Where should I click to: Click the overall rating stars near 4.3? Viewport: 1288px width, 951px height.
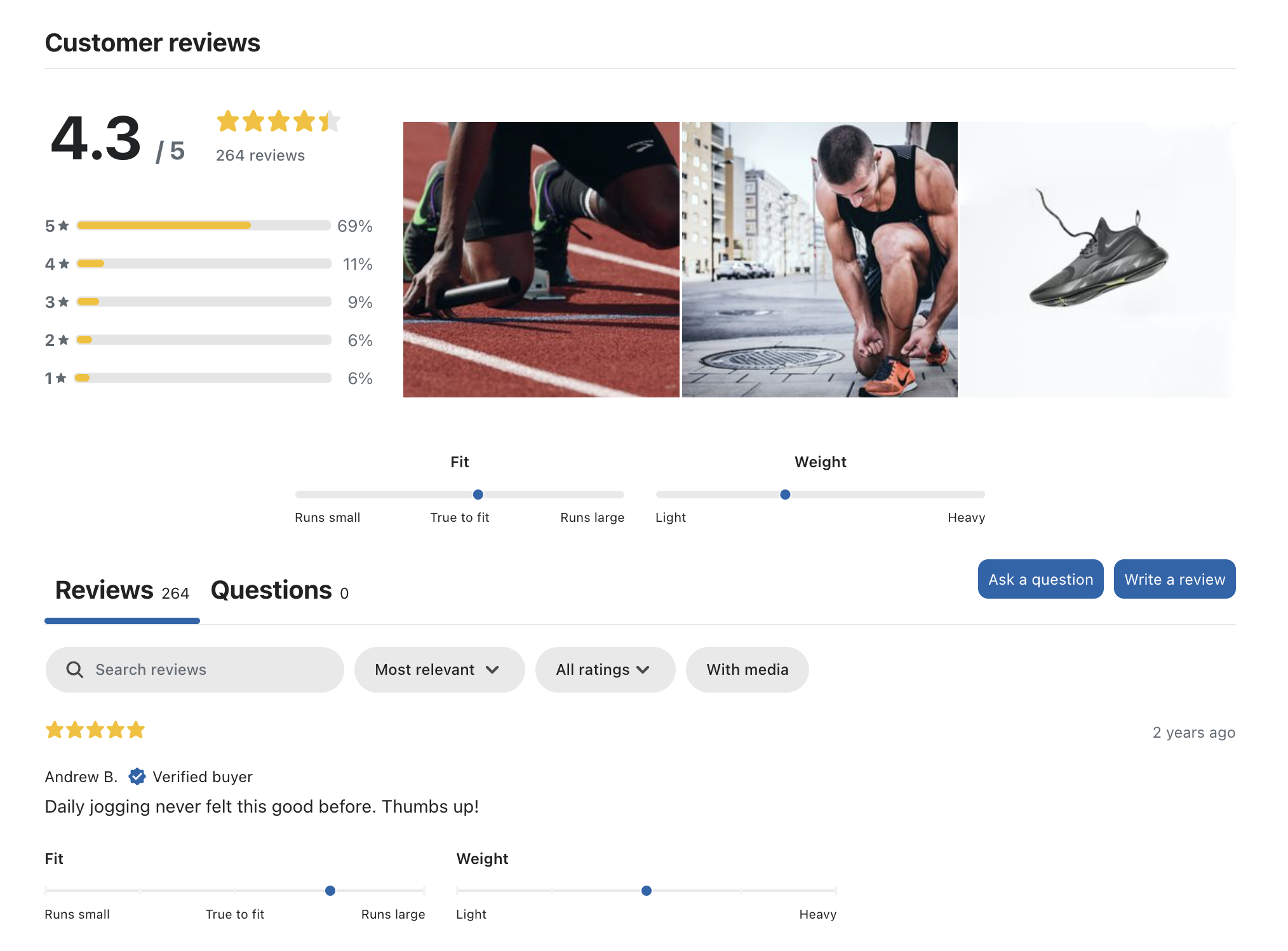[278, 121]
